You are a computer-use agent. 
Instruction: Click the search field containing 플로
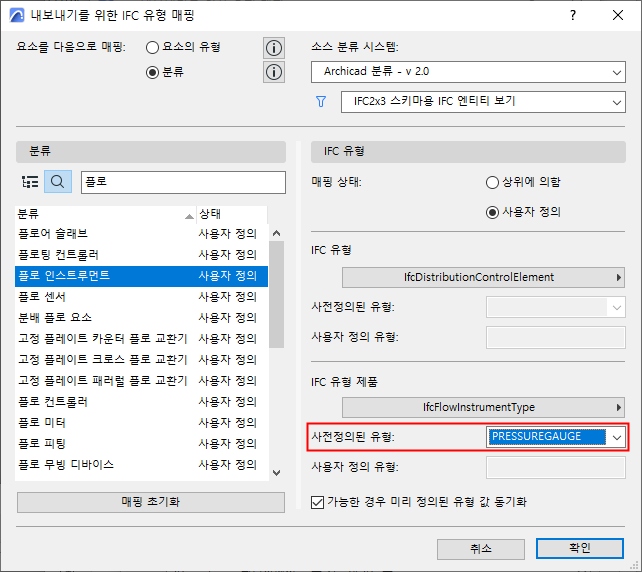tap(183, 182)
